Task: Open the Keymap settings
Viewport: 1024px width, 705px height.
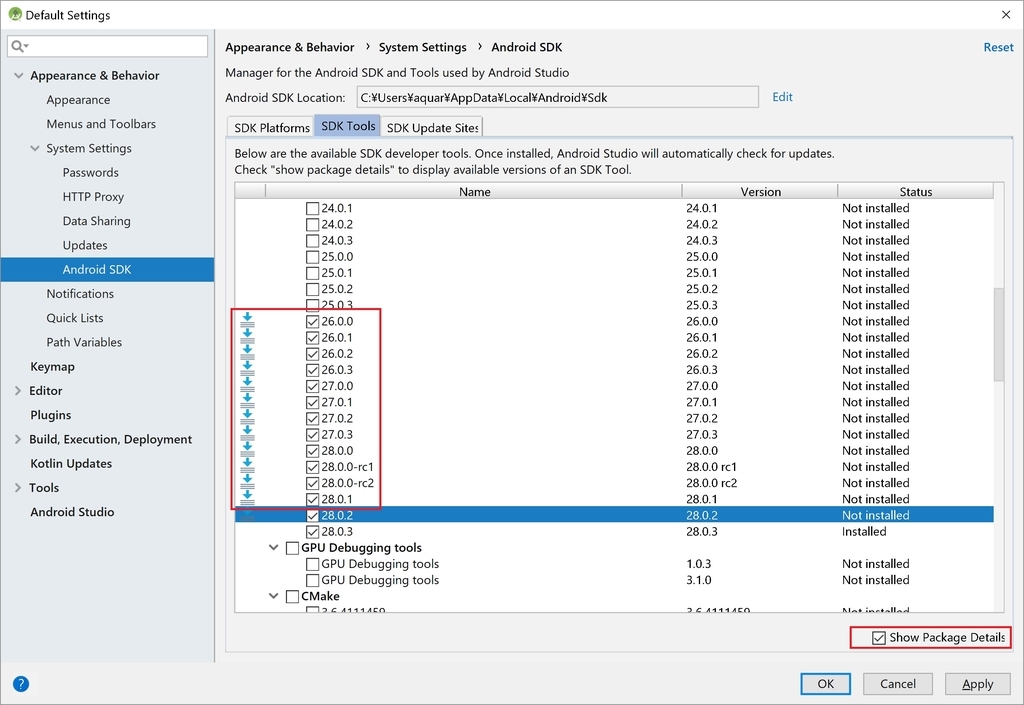Action: (52, 366)
